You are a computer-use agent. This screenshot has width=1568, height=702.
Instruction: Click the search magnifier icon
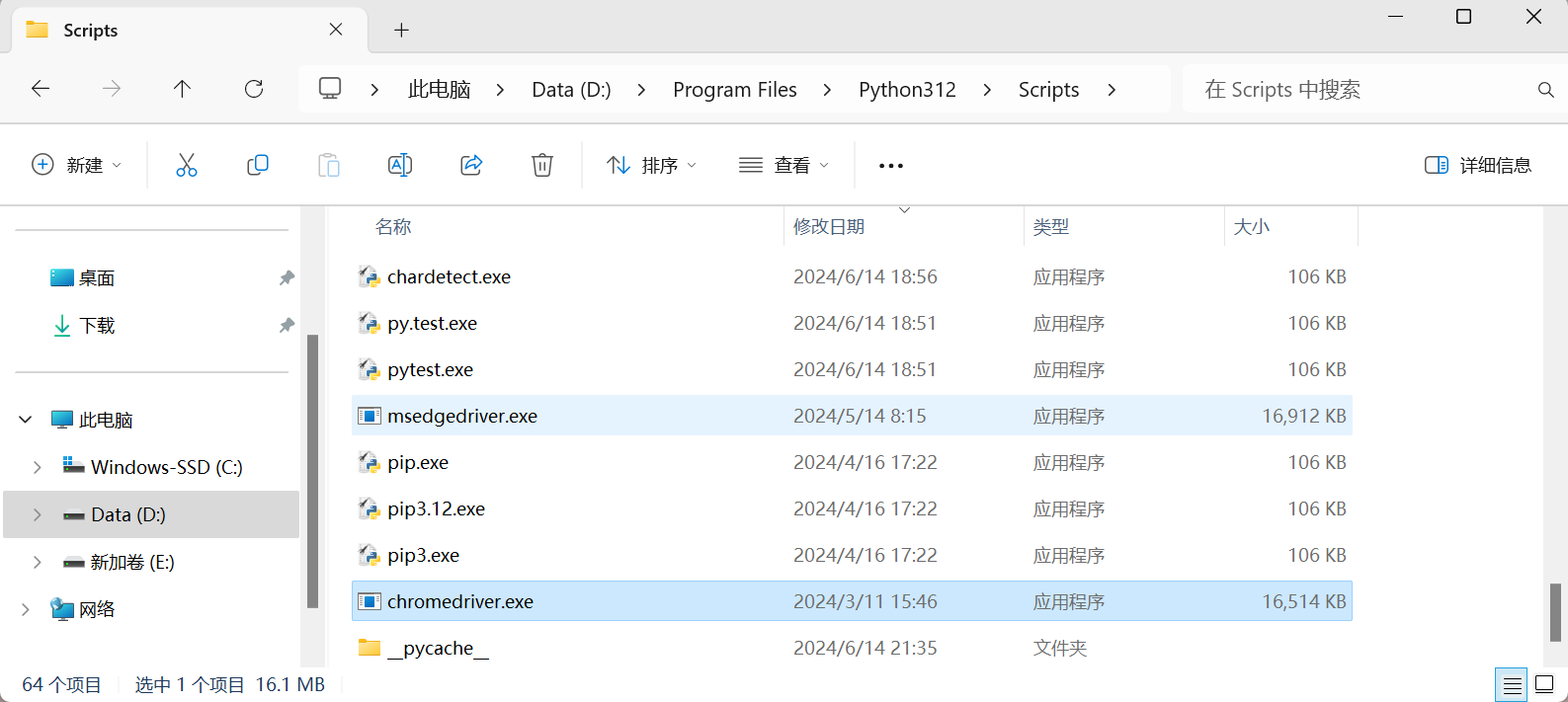point(1546,90)
